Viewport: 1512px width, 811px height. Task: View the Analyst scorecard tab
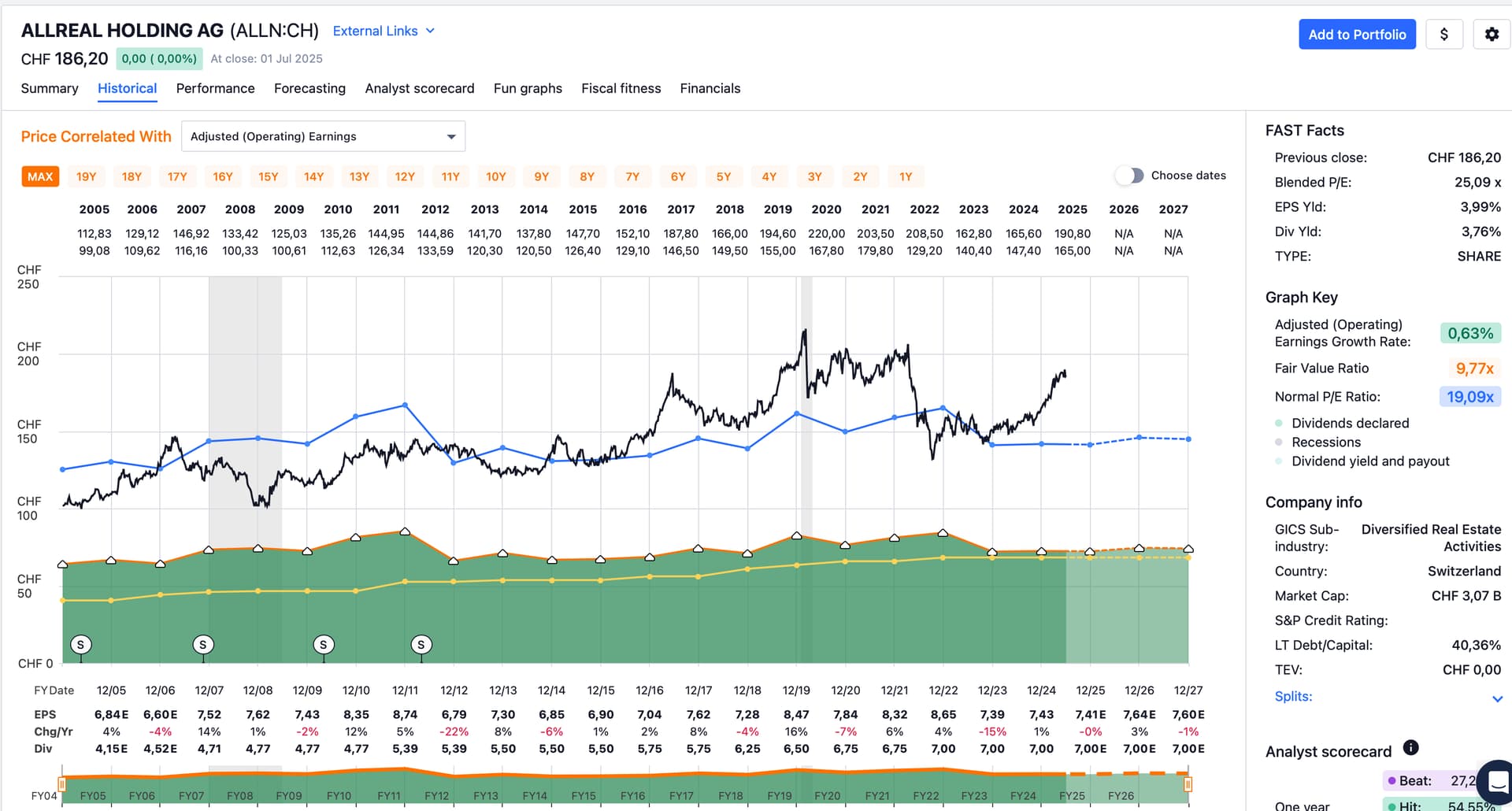(x=420, y=88)
